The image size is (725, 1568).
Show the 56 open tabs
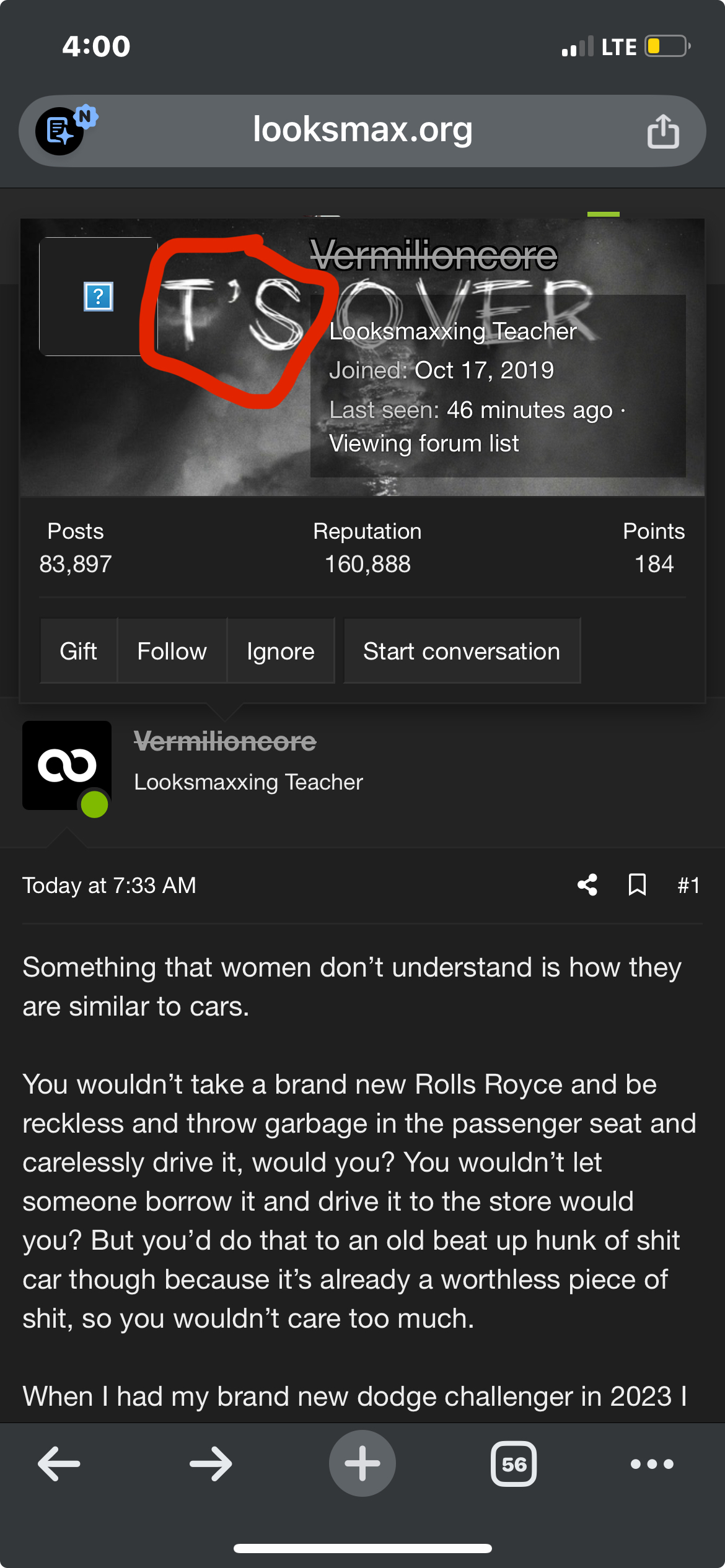pos(514,1463)
